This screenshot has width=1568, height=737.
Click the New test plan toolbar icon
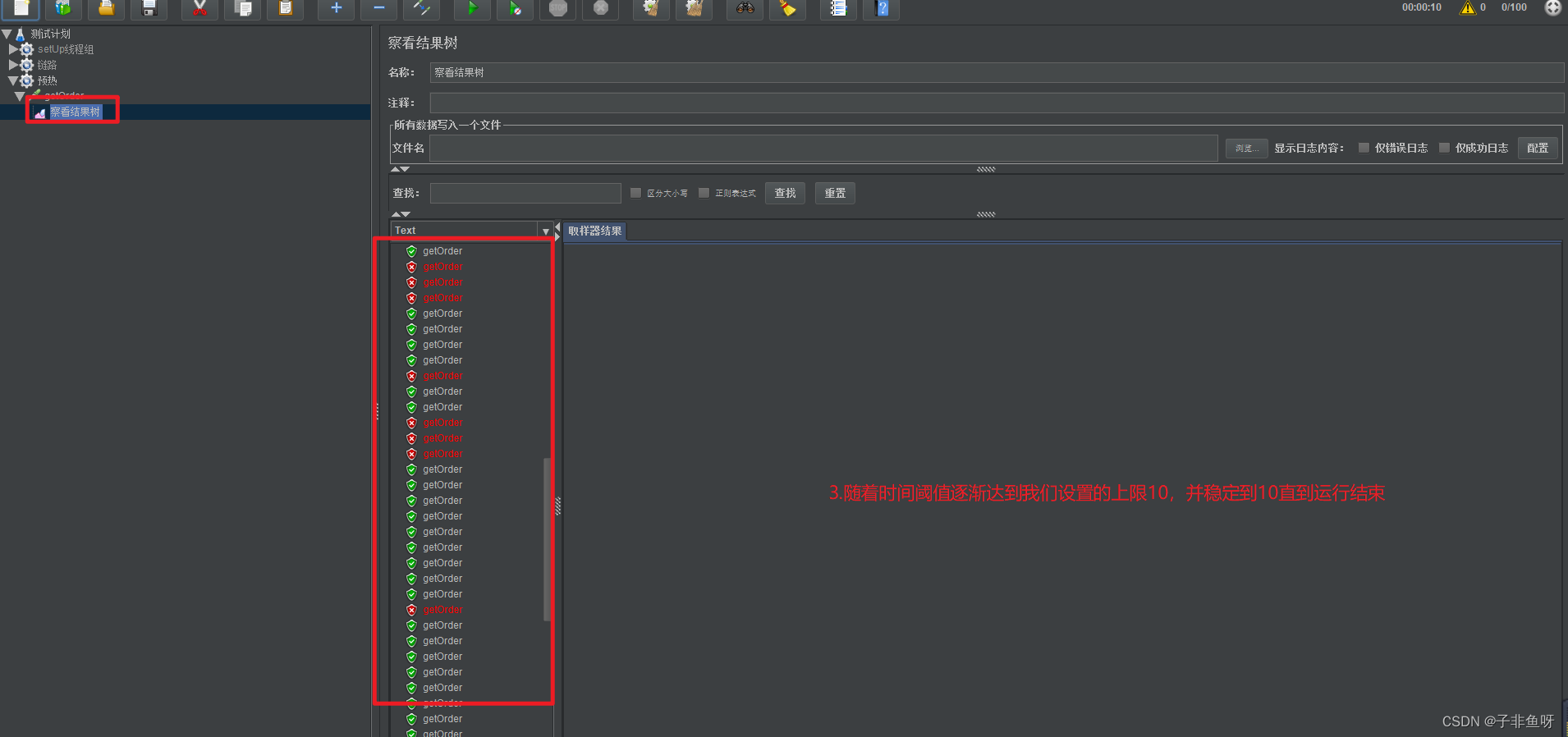click(21, 8)
